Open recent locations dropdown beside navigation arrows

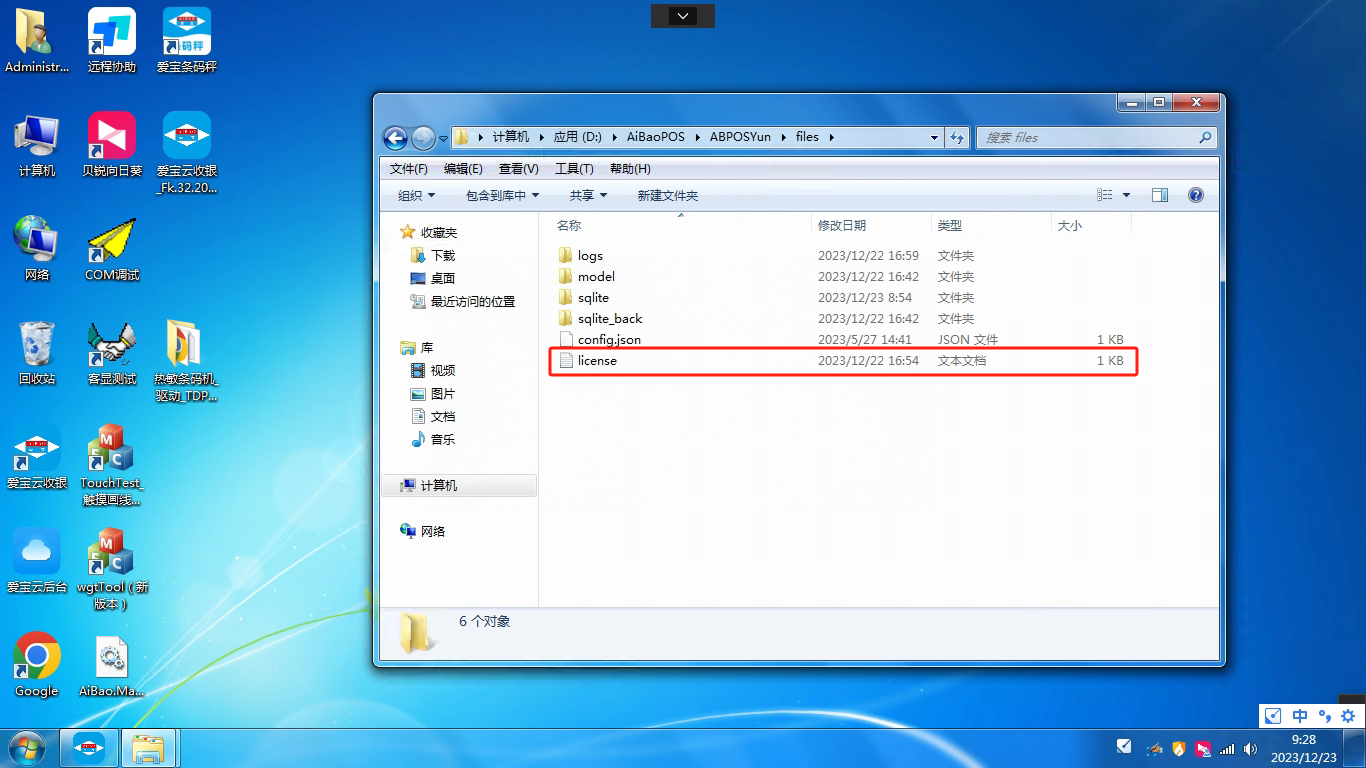[443, 138]
